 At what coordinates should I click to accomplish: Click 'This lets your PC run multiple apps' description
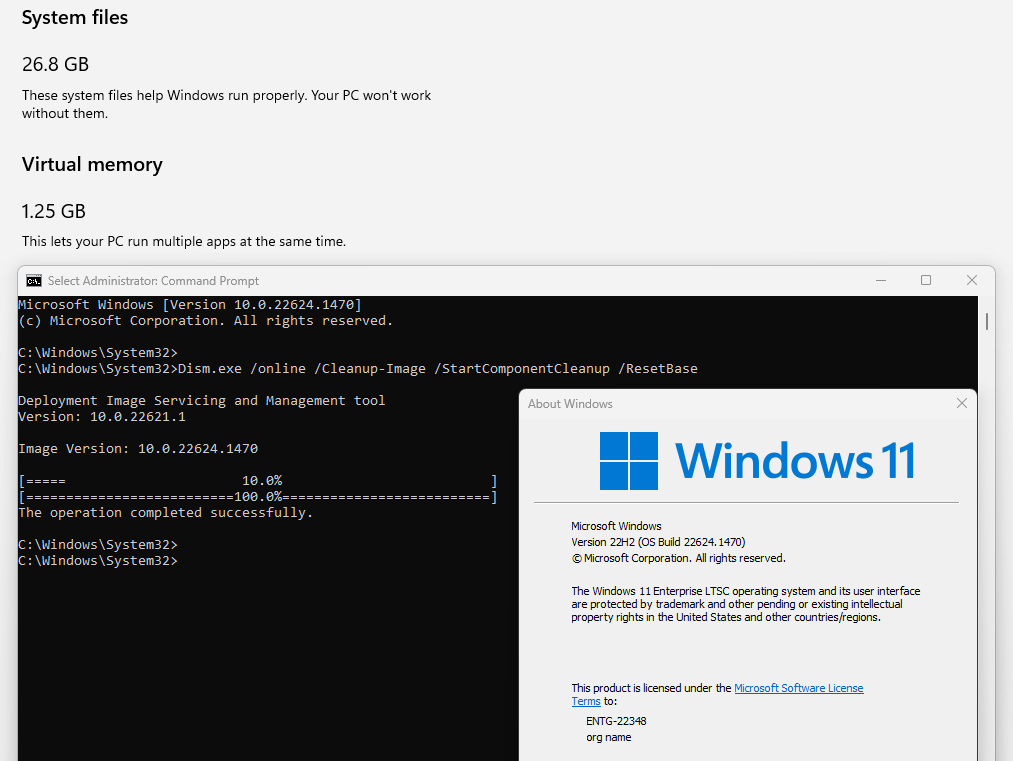184,242
